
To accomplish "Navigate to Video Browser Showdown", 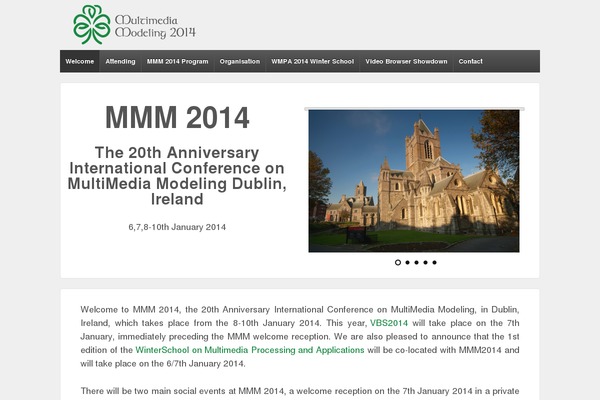I will [406, 62].
